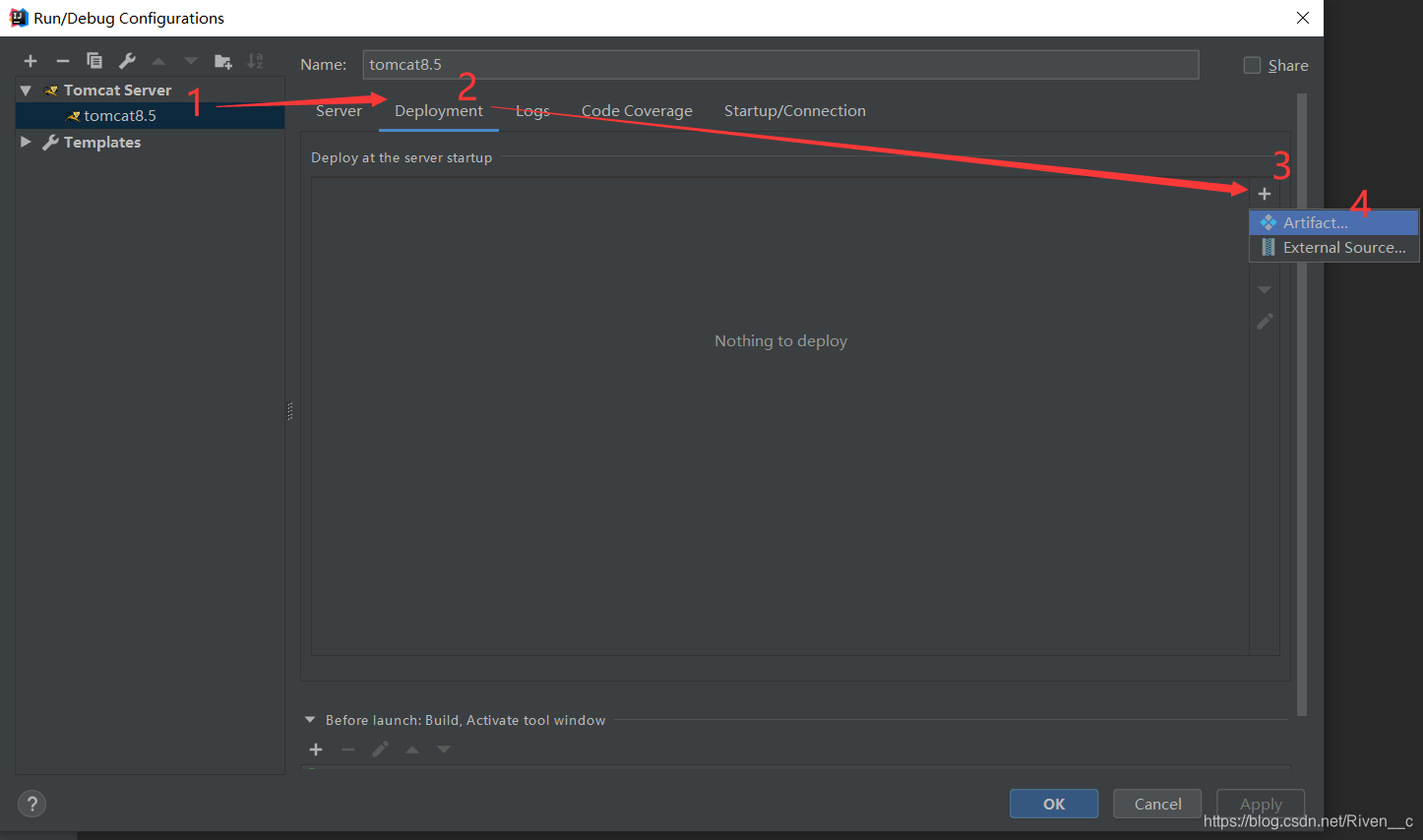The height and width of the screenshot is (840, 1423).
Task: Switch to the Deployment tab
Action: point(439,111)
